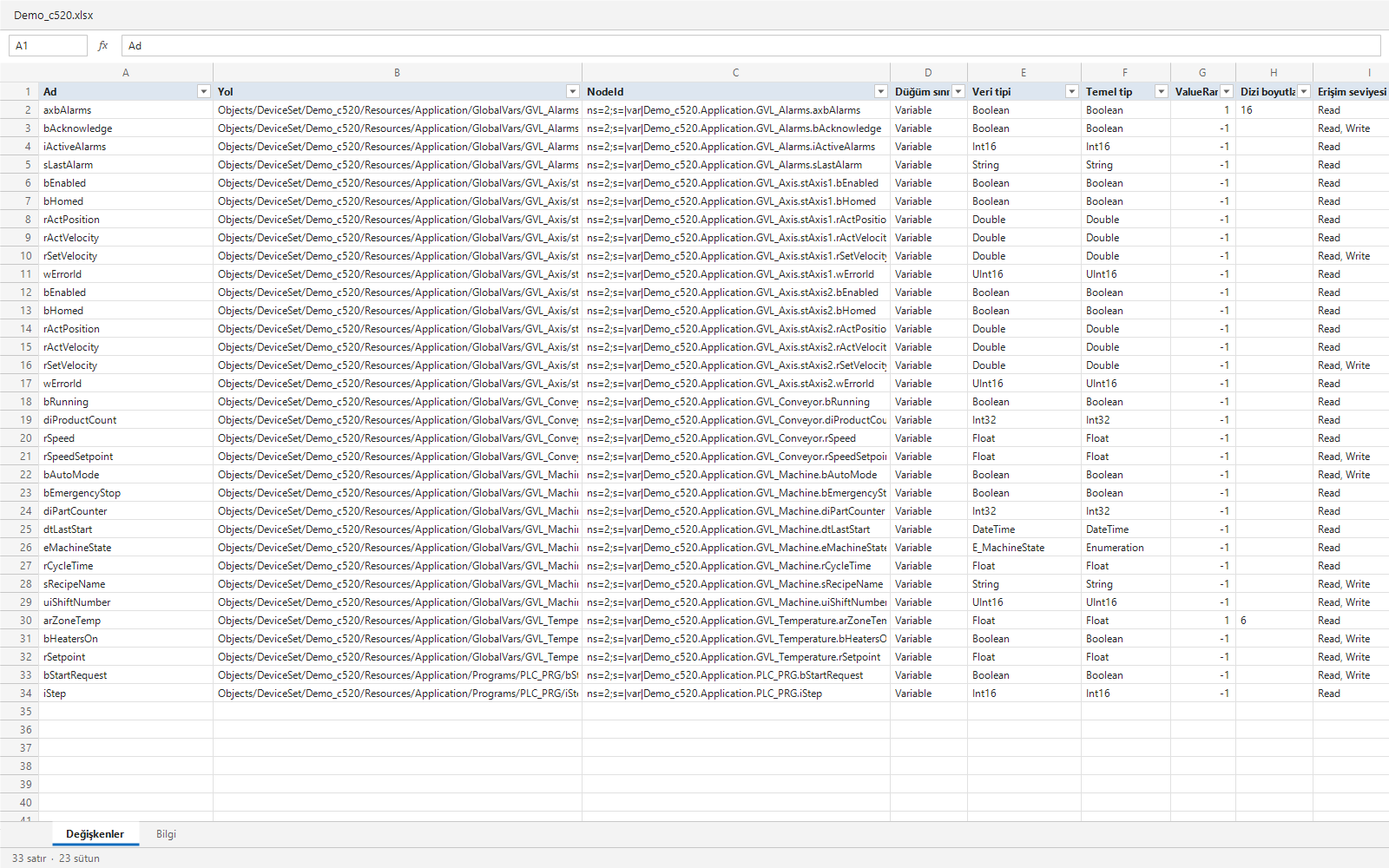Click the formula bar containing Ad
This screenshot has height=868, width=1389.
[x=751, y=46]
